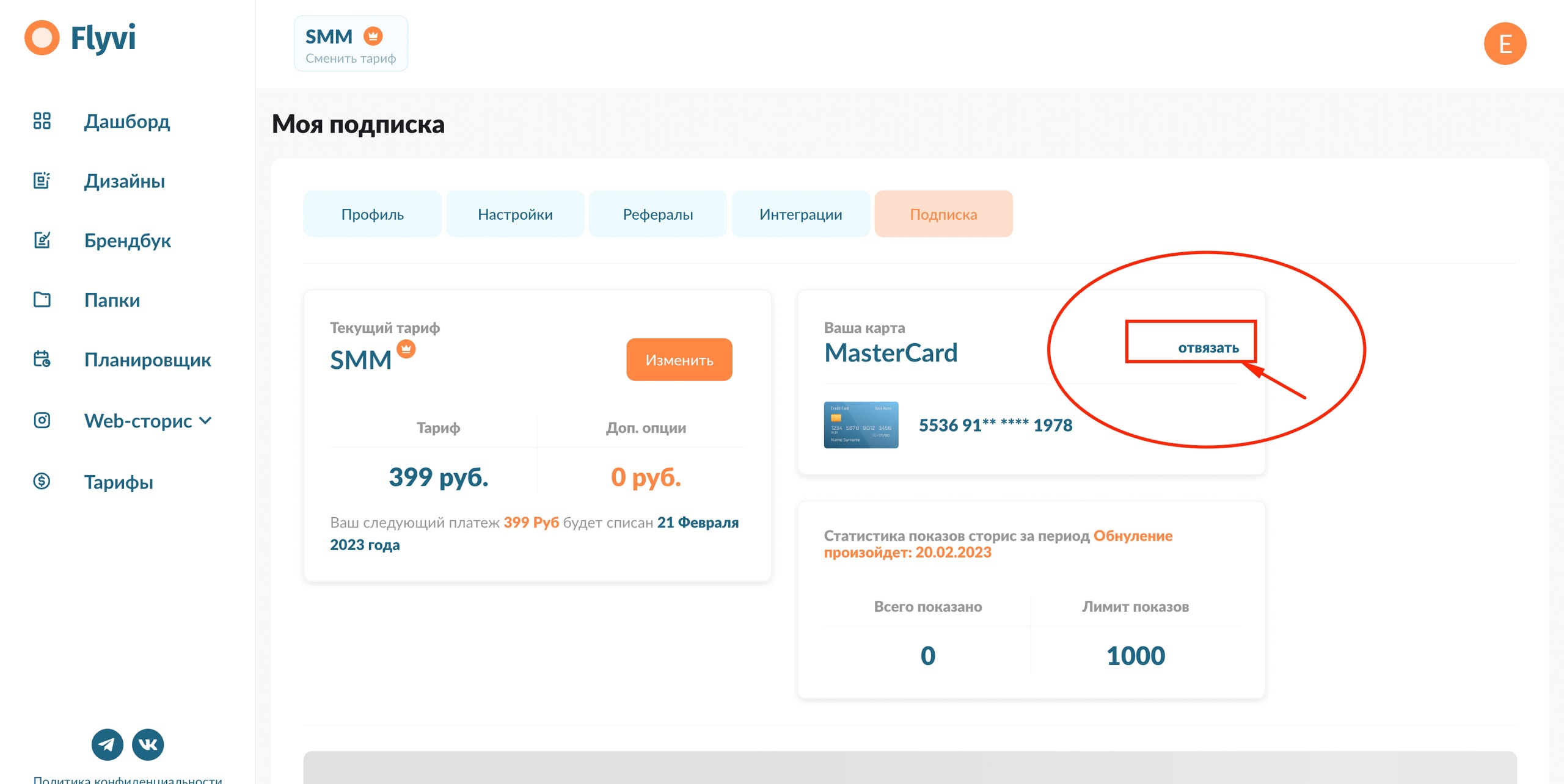Switch to the Профиль tab

pos(372,214)
